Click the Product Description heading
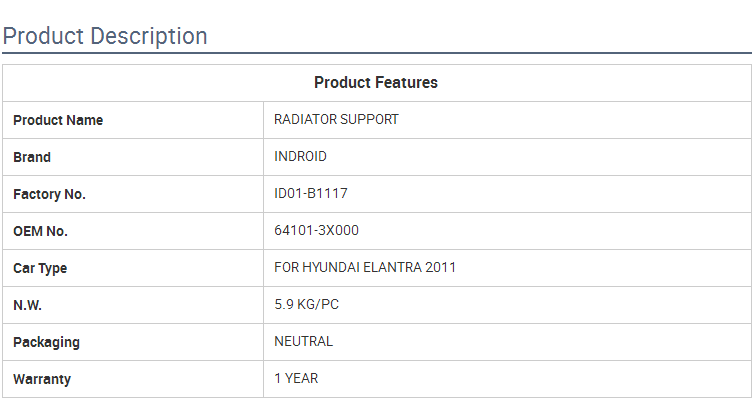 105,36
